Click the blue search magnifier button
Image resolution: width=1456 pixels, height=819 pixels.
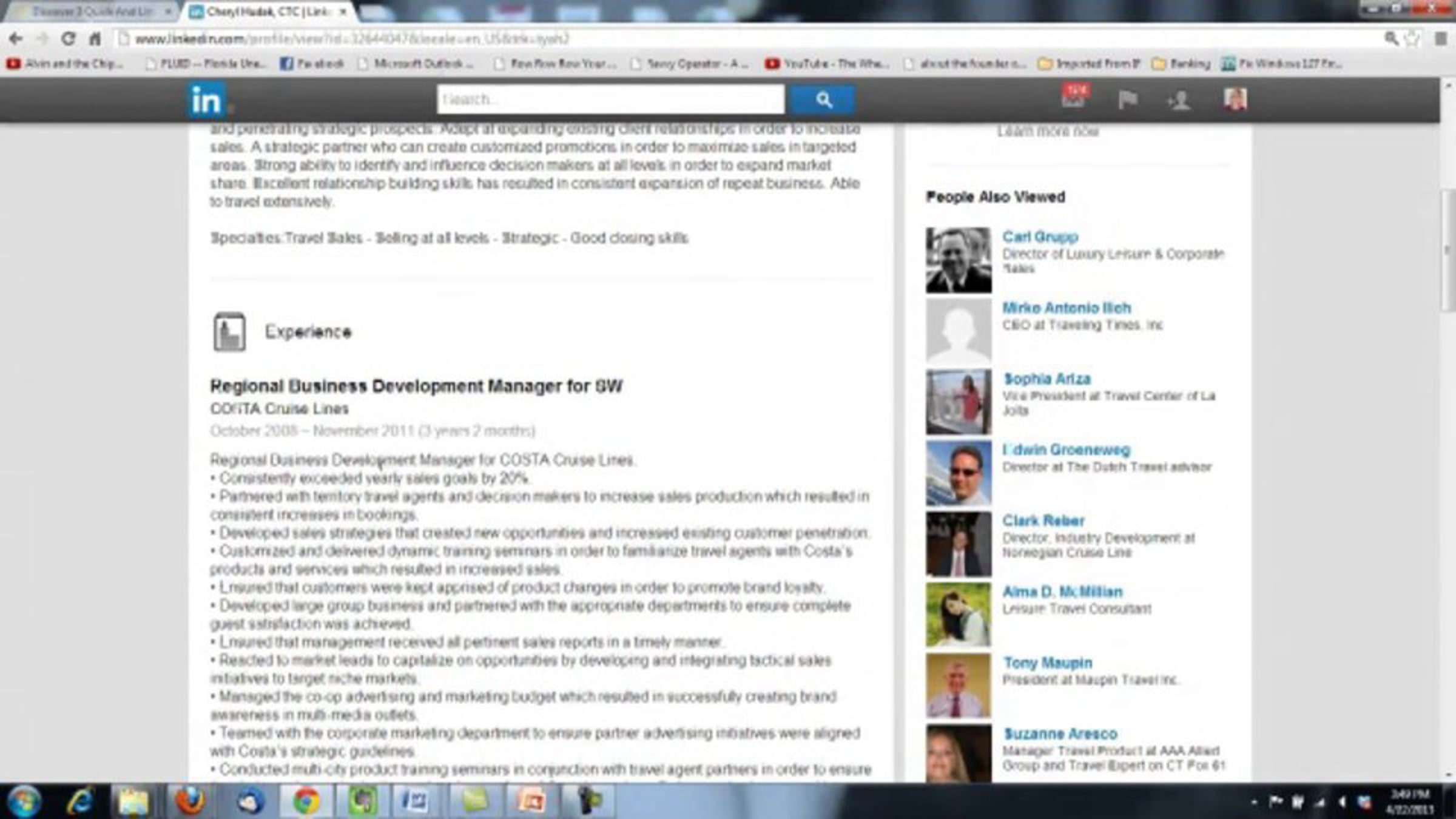coord(823,99)
